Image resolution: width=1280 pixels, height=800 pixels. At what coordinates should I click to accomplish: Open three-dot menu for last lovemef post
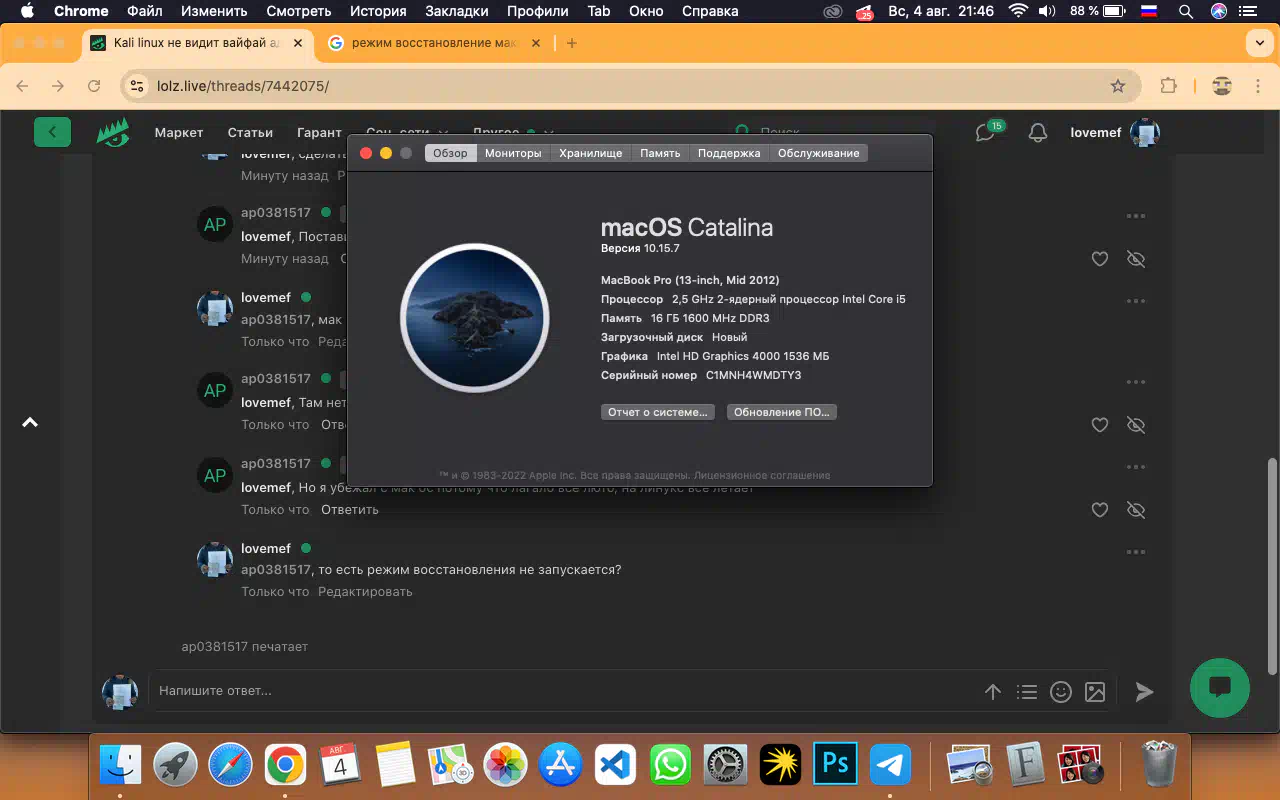click(x=1135, y=552)
